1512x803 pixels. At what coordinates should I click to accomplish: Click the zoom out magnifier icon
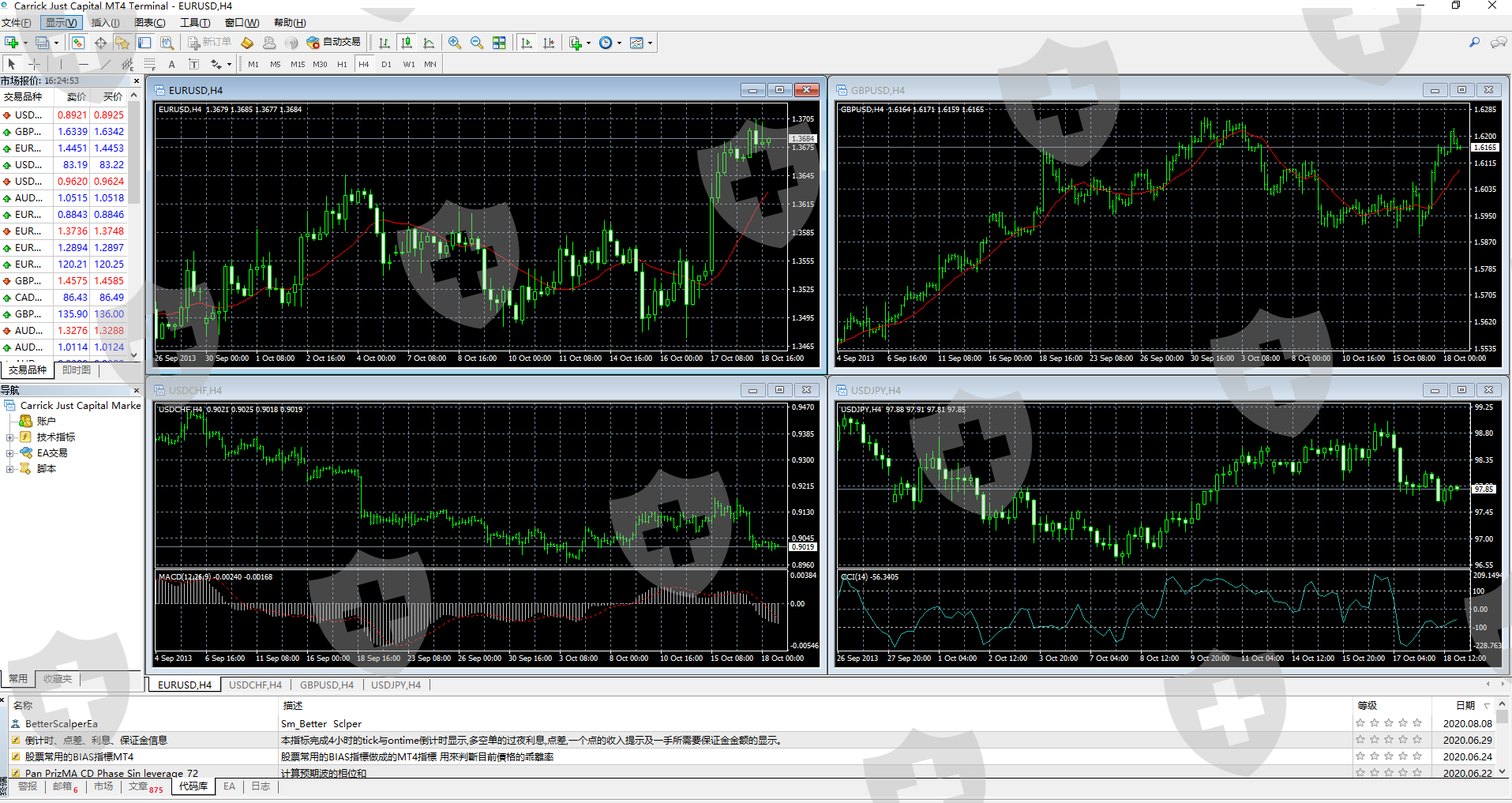pos(477,43)
